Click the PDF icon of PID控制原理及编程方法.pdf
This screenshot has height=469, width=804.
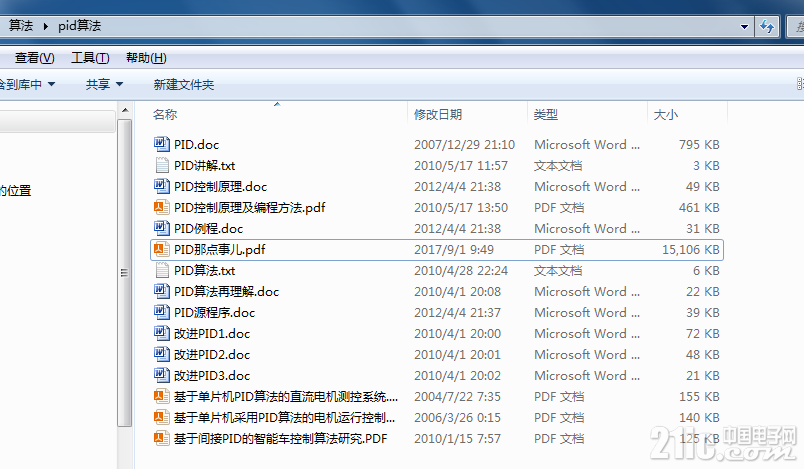[162, 207]
